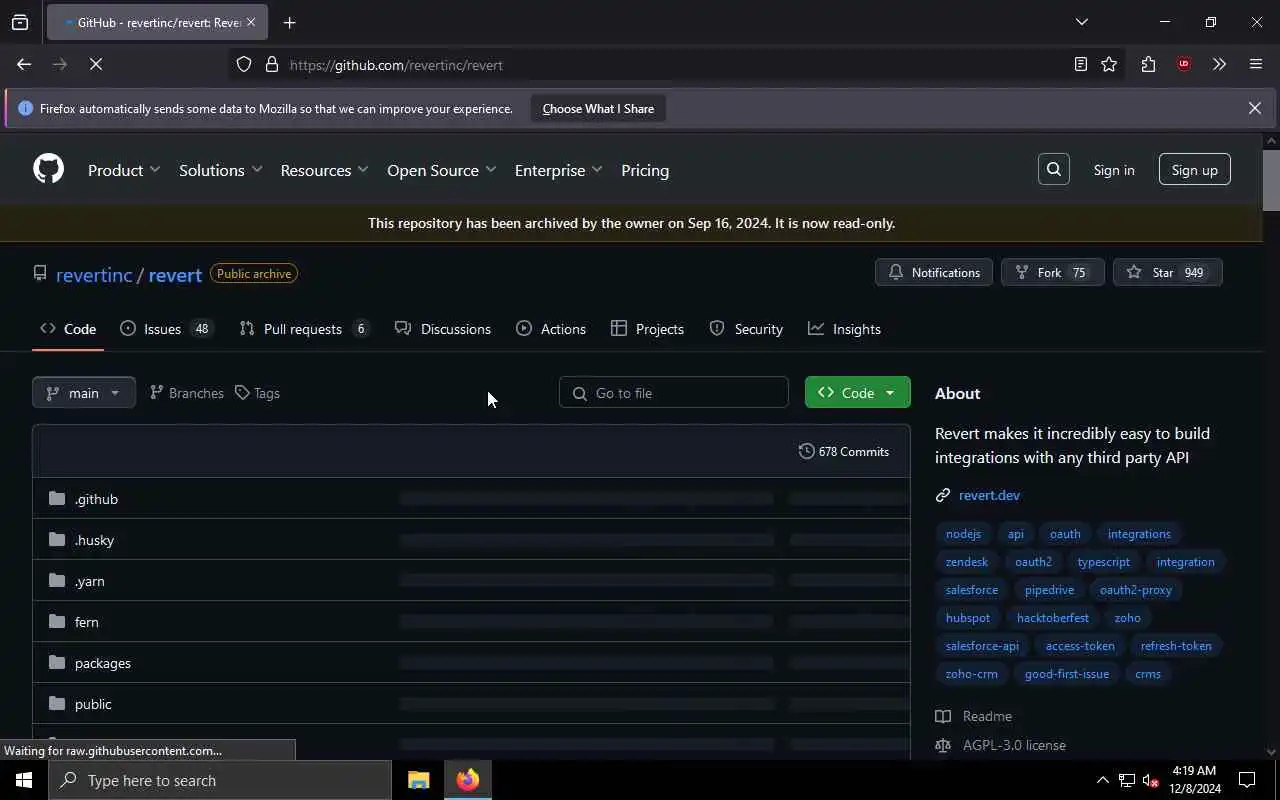The image size is (1280, 800).
Task: Open the public folder
Action: point(93,704)
